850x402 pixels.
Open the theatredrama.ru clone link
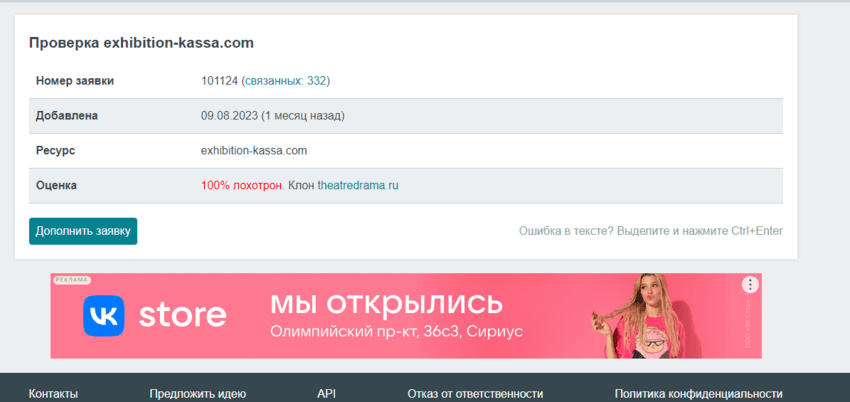(x=358, y=185)
